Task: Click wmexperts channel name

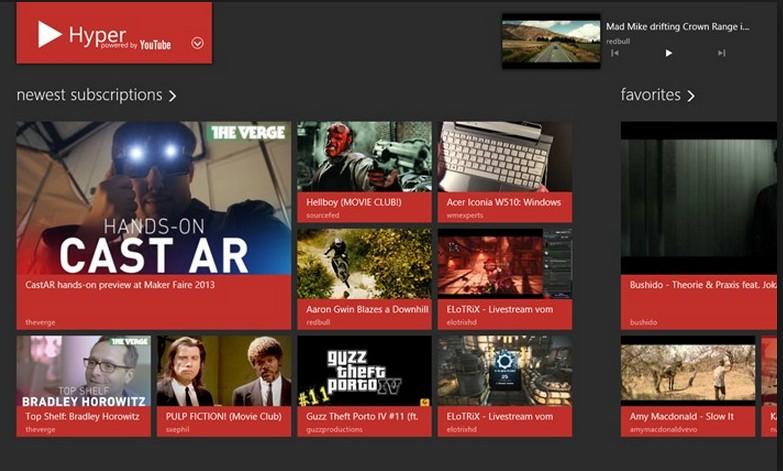Action: [465, 215]
